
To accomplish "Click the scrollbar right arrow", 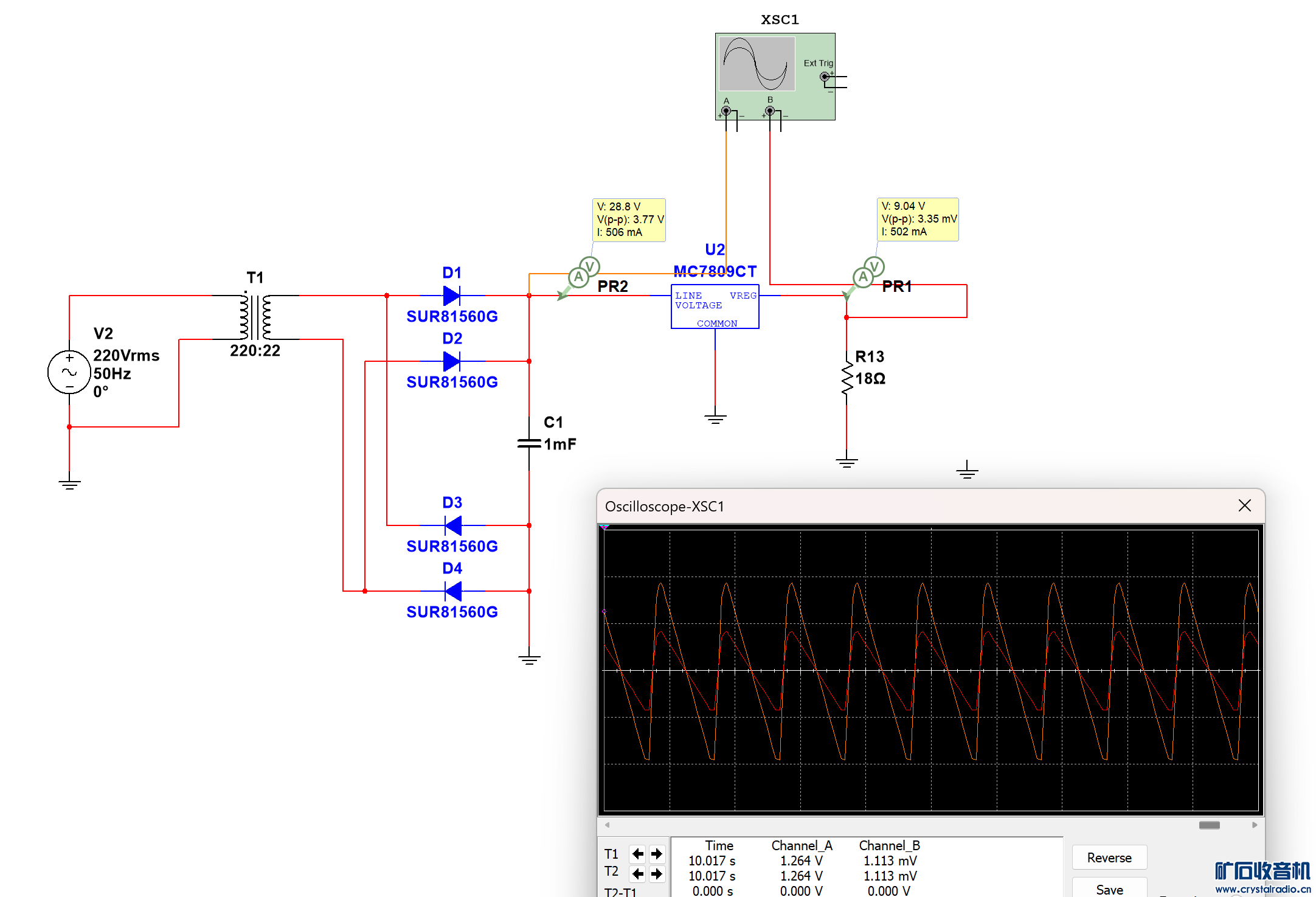I will (1255, 825).
